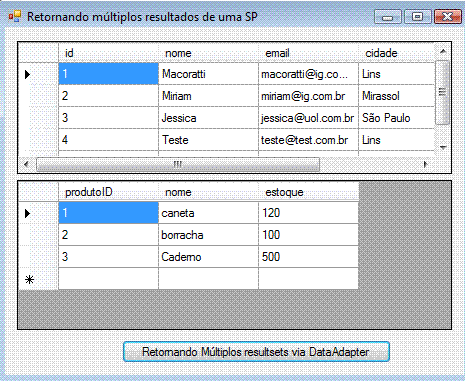The width and height of the screenshot is (465, 381).
Task: Select the cell 'Macoratti'
Action: pos(208,74)
